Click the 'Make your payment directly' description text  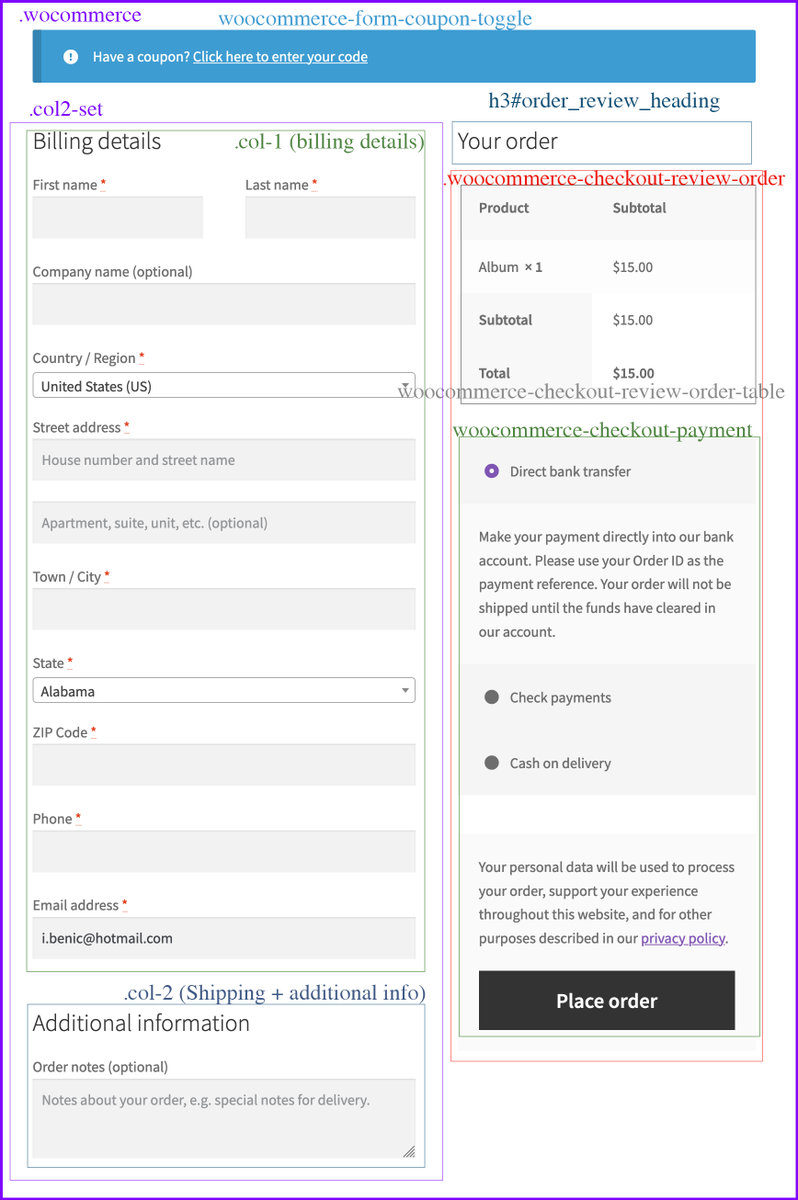[x=606, y=584]
